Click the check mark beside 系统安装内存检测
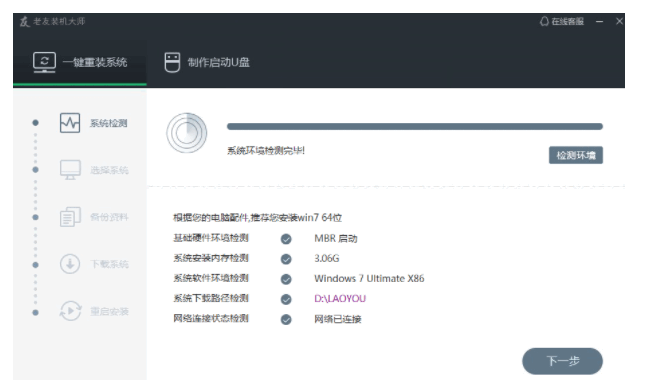This screenshot has width=649, height=386. pos(286,259)
